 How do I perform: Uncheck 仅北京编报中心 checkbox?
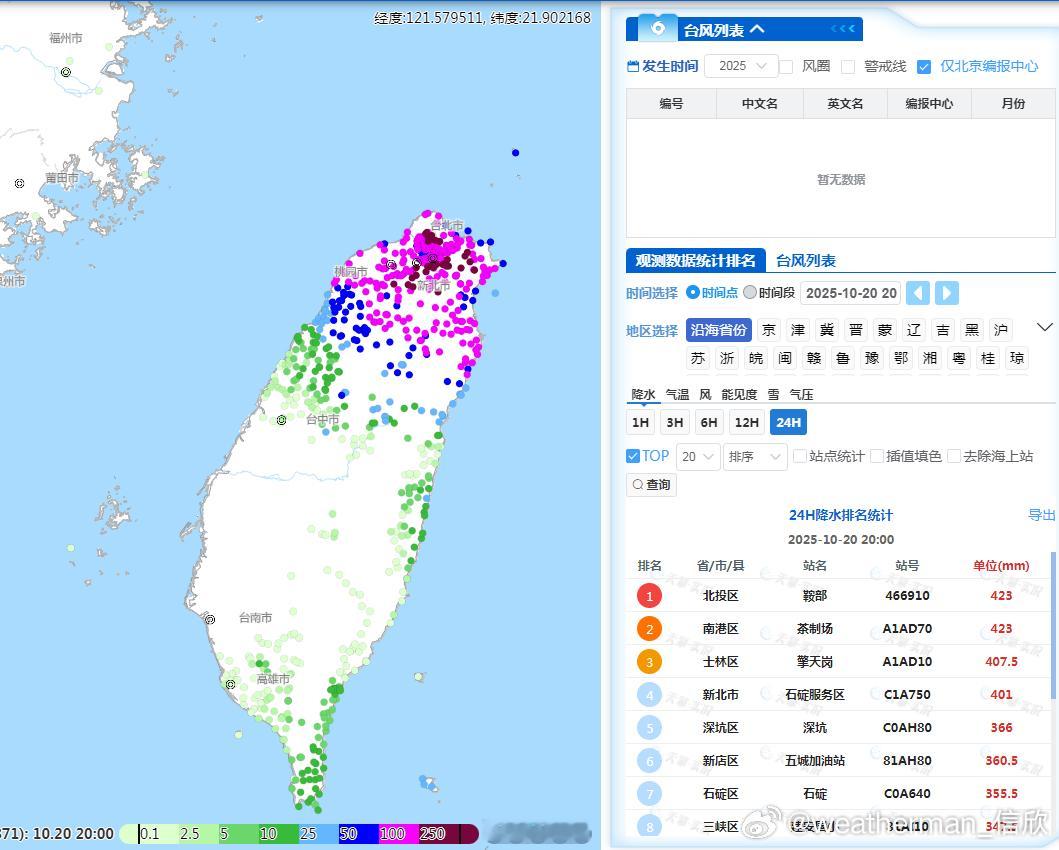[924, 67]
